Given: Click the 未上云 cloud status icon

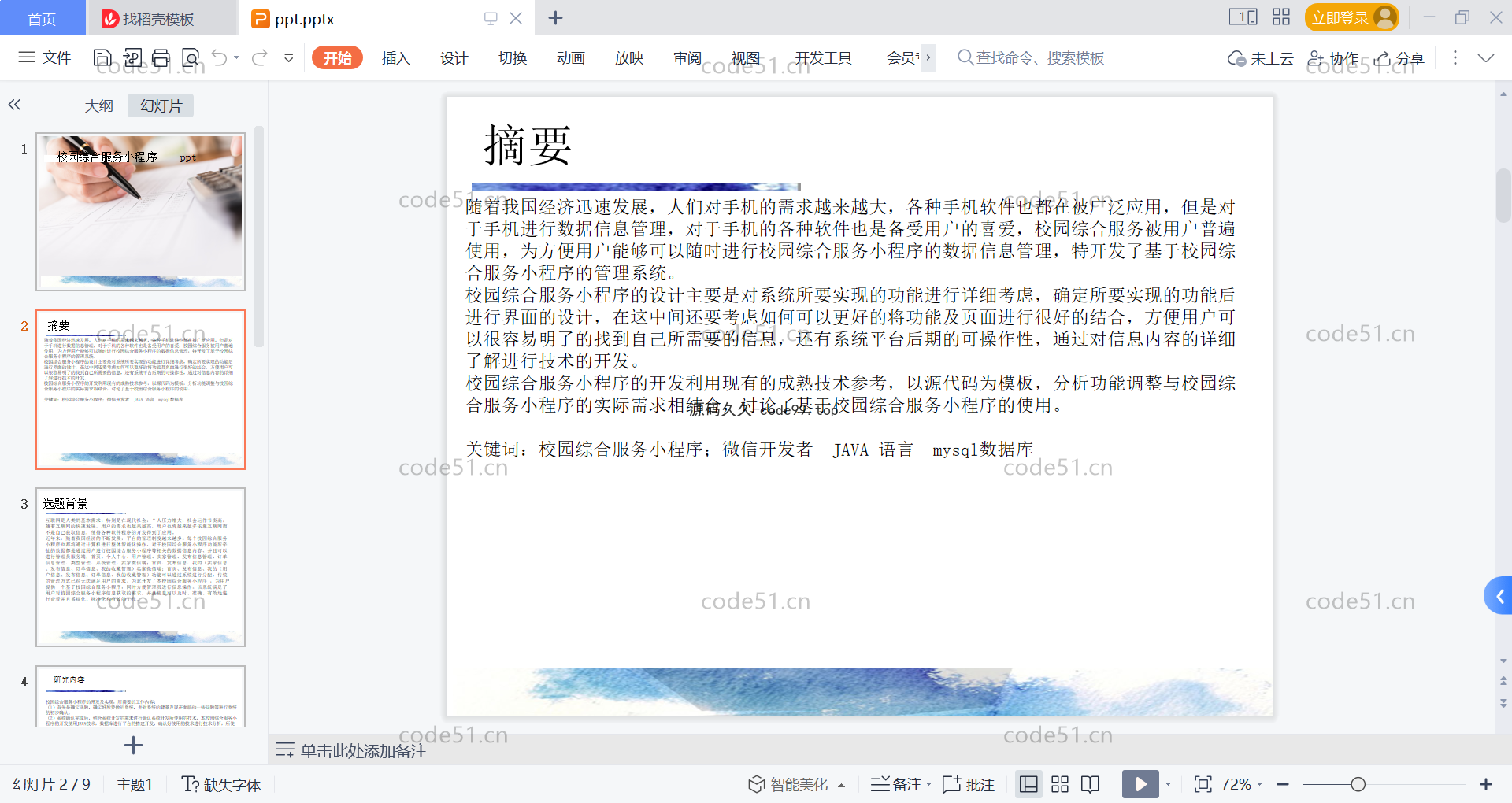Looking at the screenshot, I should click(x=1260, y=58).
